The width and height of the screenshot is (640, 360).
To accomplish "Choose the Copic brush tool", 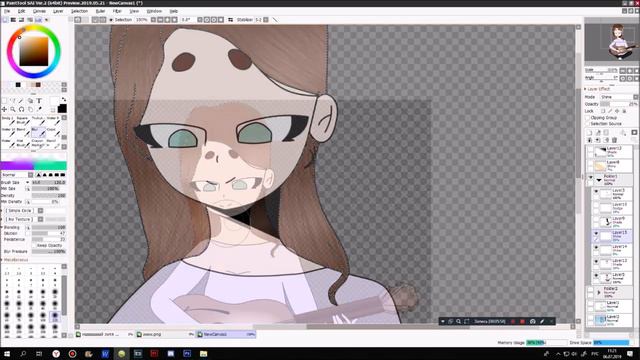I will [53, 132].
